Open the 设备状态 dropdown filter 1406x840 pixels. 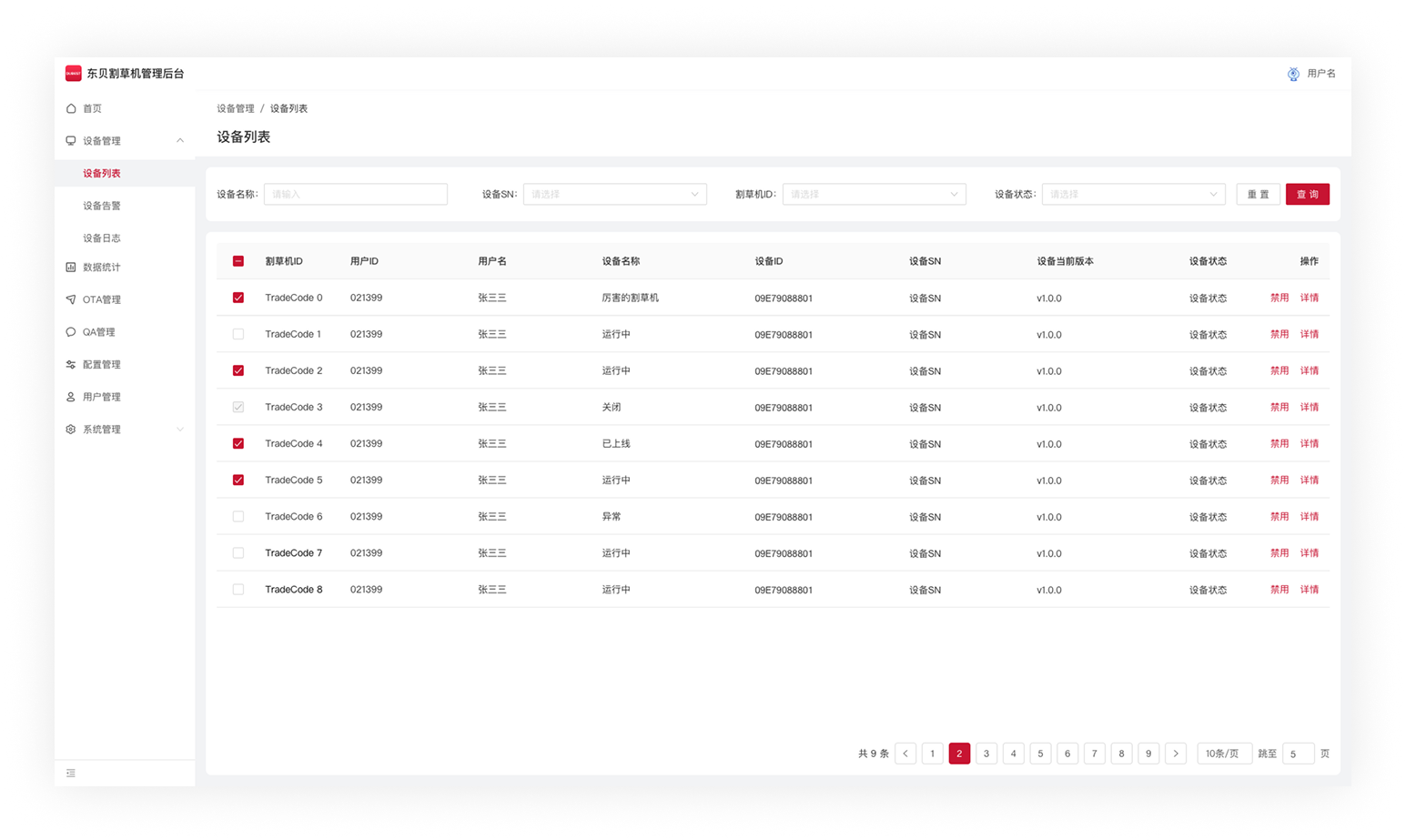click(x=1133, y=194)
